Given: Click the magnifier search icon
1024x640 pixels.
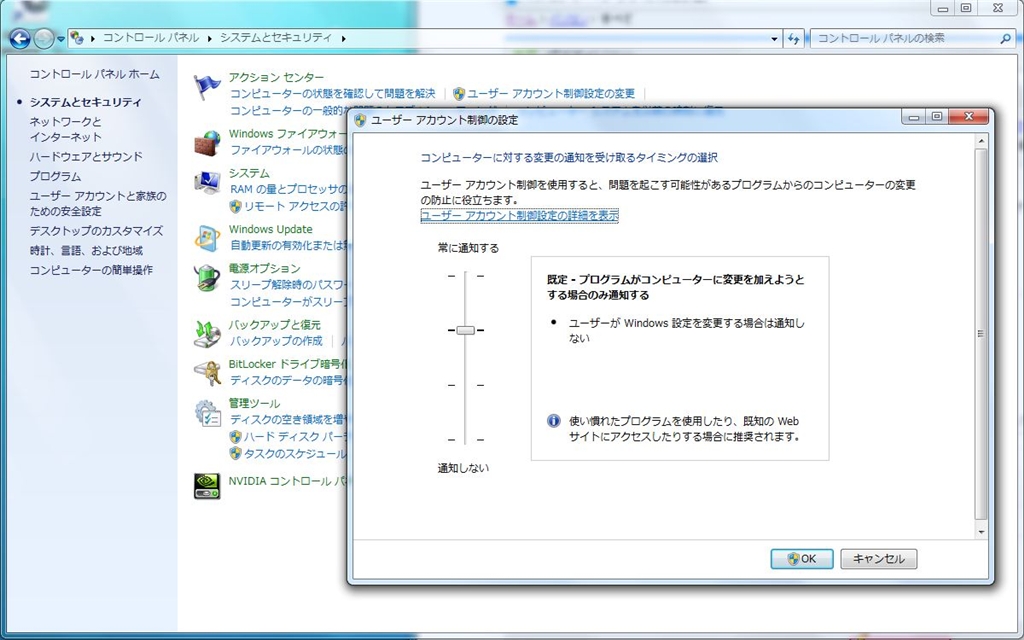Looking at the screenshot, I should point(1005,39).
